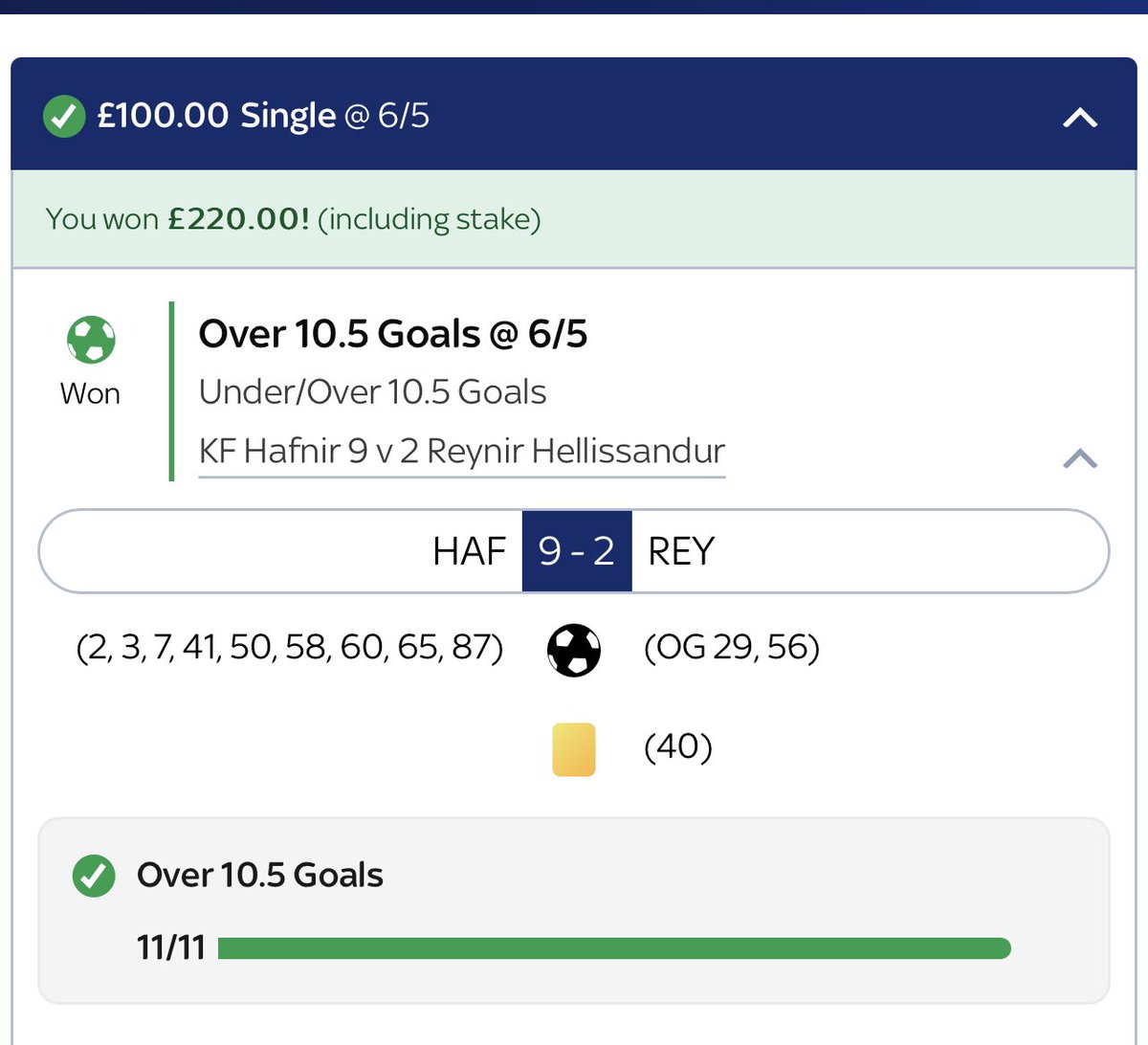Viewport: 1148px width, 1045px height.
Task: Open KF Hafnir v Reynir Hellissandur match link
Action: [x=462, y=451]
